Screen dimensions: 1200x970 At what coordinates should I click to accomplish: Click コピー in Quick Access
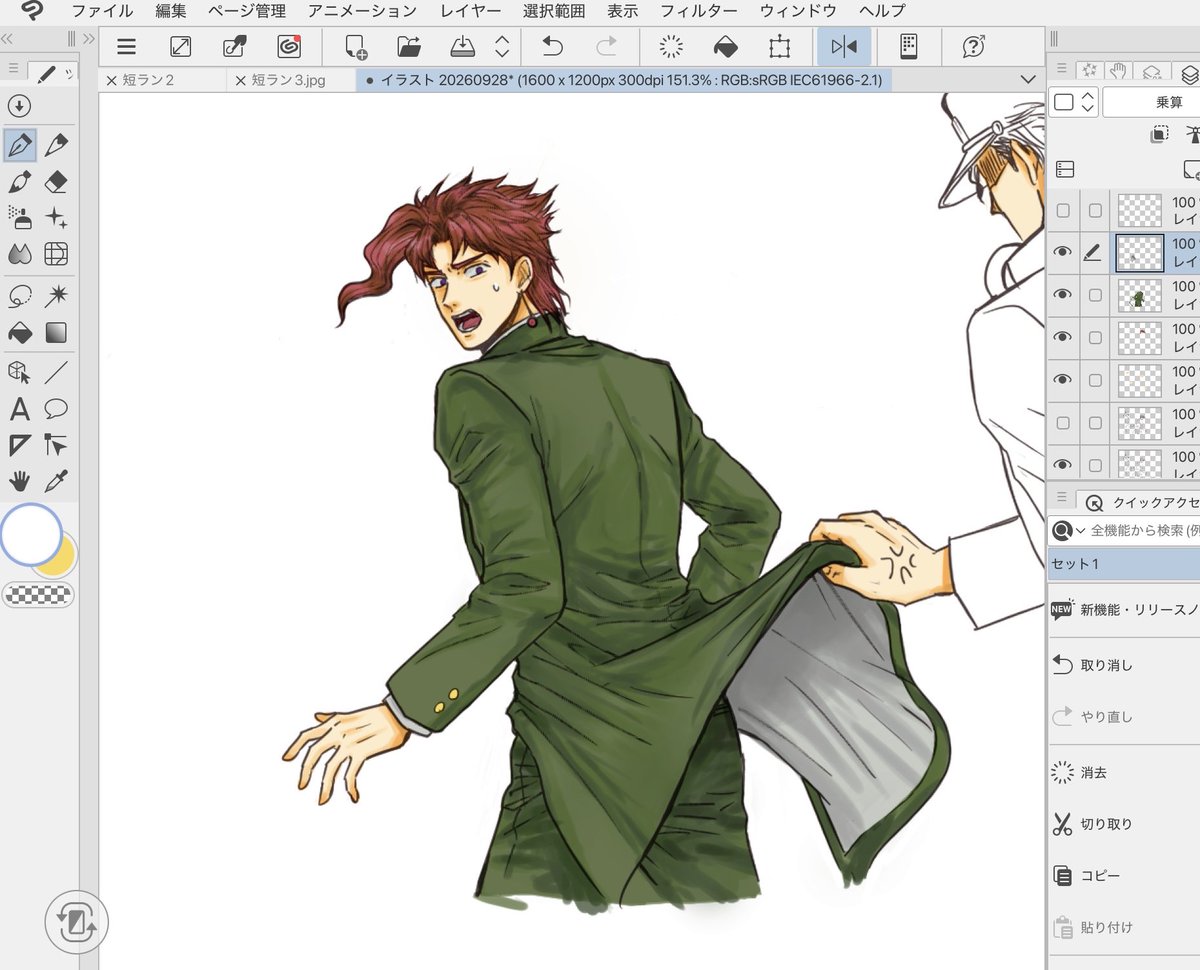[1100, 876]
